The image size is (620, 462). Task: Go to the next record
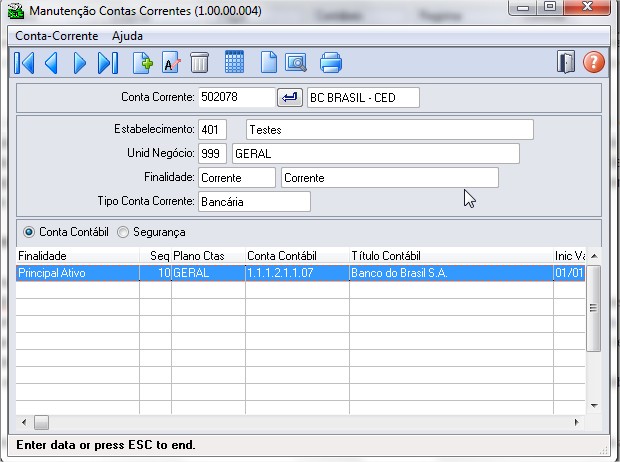pos(79,63)
